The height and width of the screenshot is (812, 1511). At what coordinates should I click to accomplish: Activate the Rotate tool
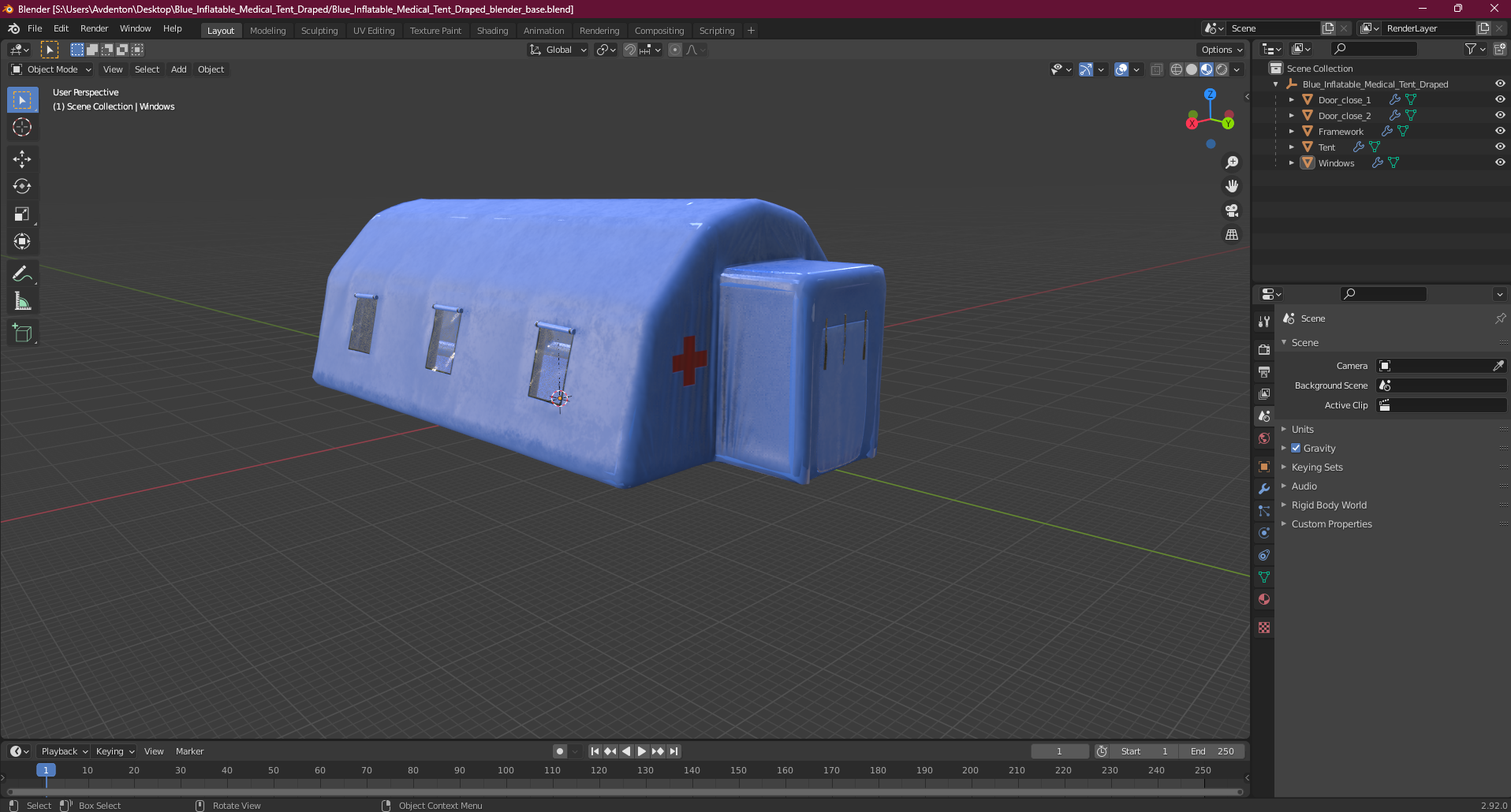[22, 187]
